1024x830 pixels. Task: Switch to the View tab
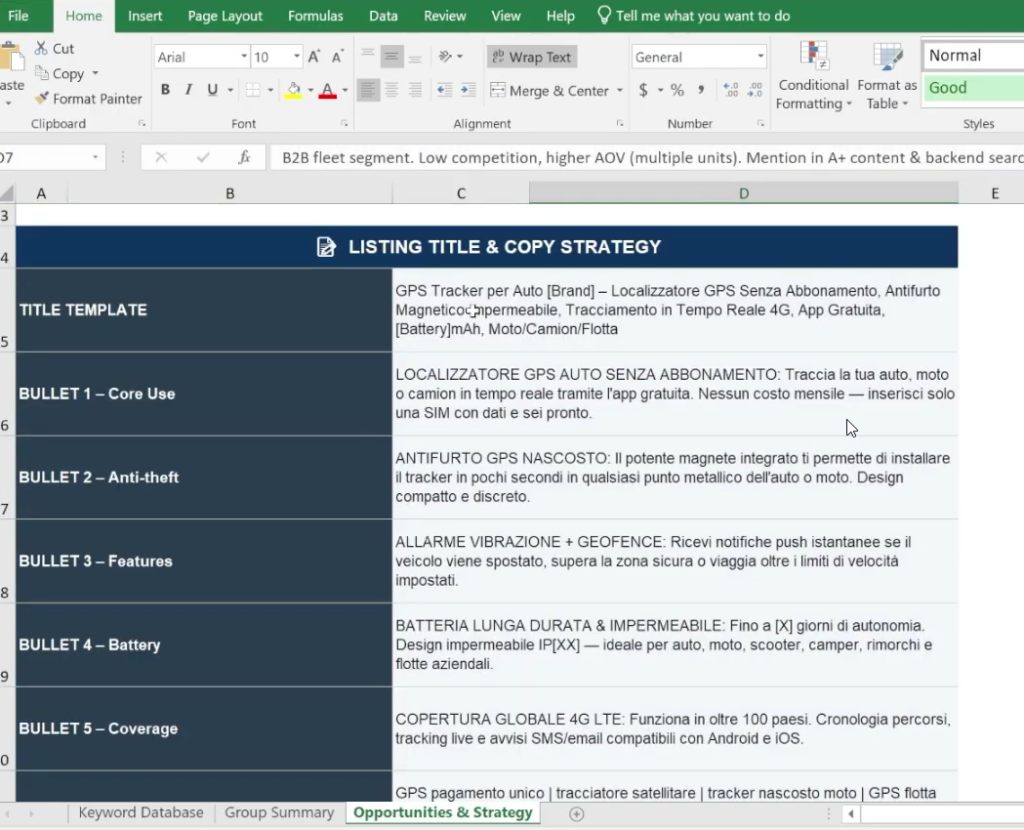tap(505, 16)
